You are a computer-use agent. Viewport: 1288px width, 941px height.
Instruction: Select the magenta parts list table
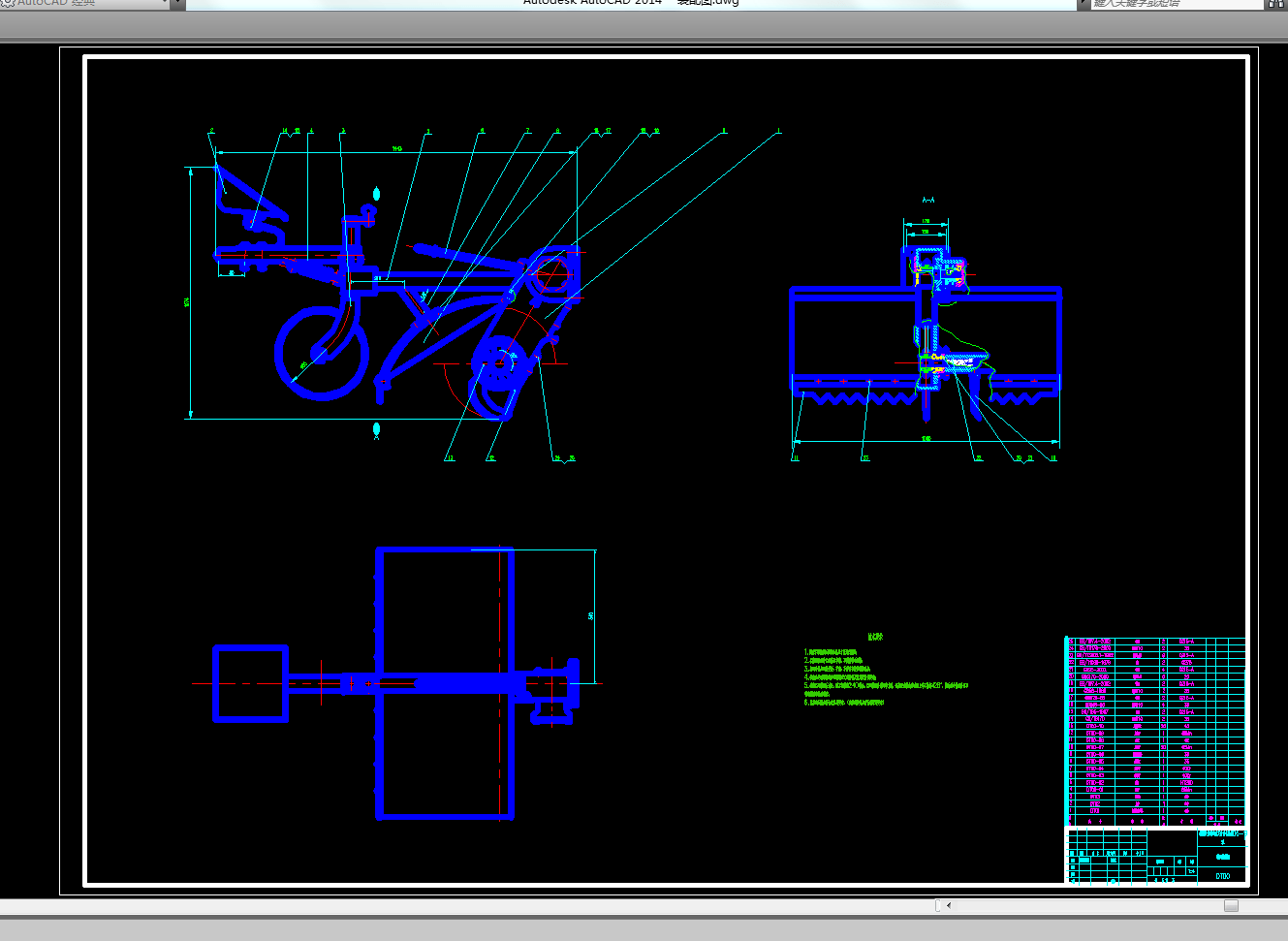1155,729
